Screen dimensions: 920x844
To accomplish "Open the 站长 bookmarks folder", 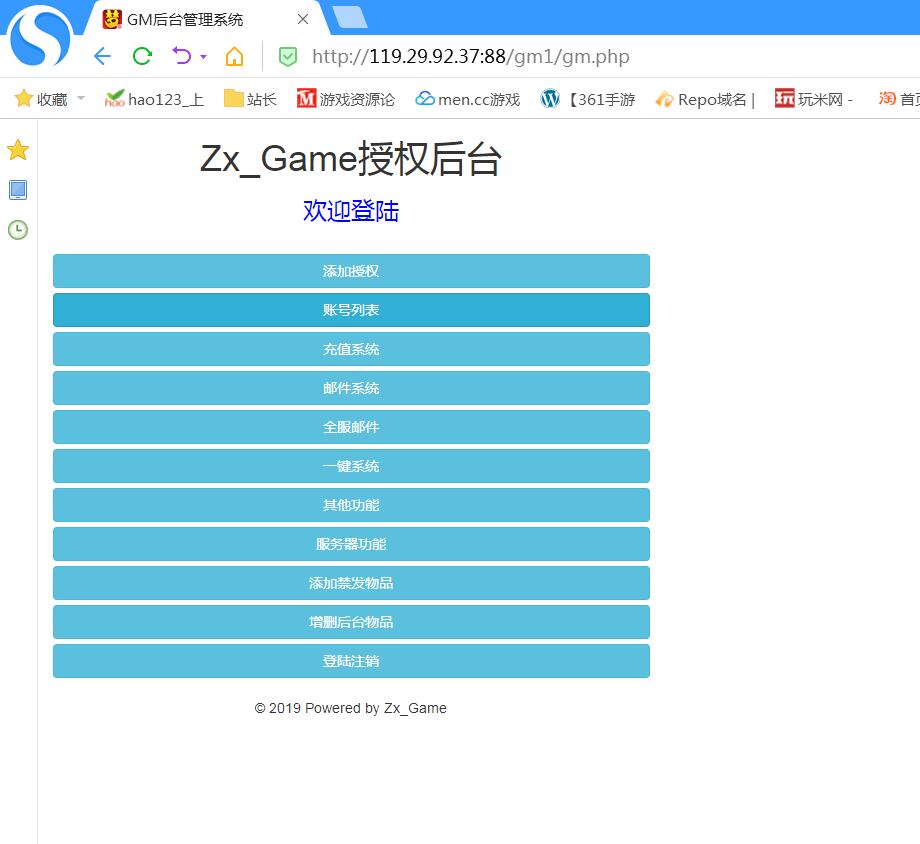I will [250, 99].
